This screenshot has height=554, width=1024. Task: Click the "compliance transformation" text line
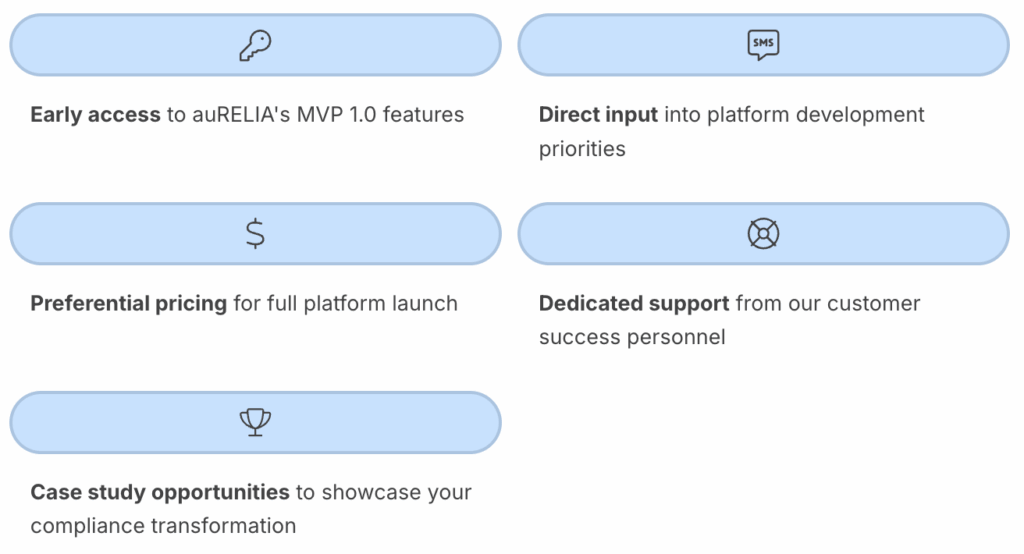163,526
